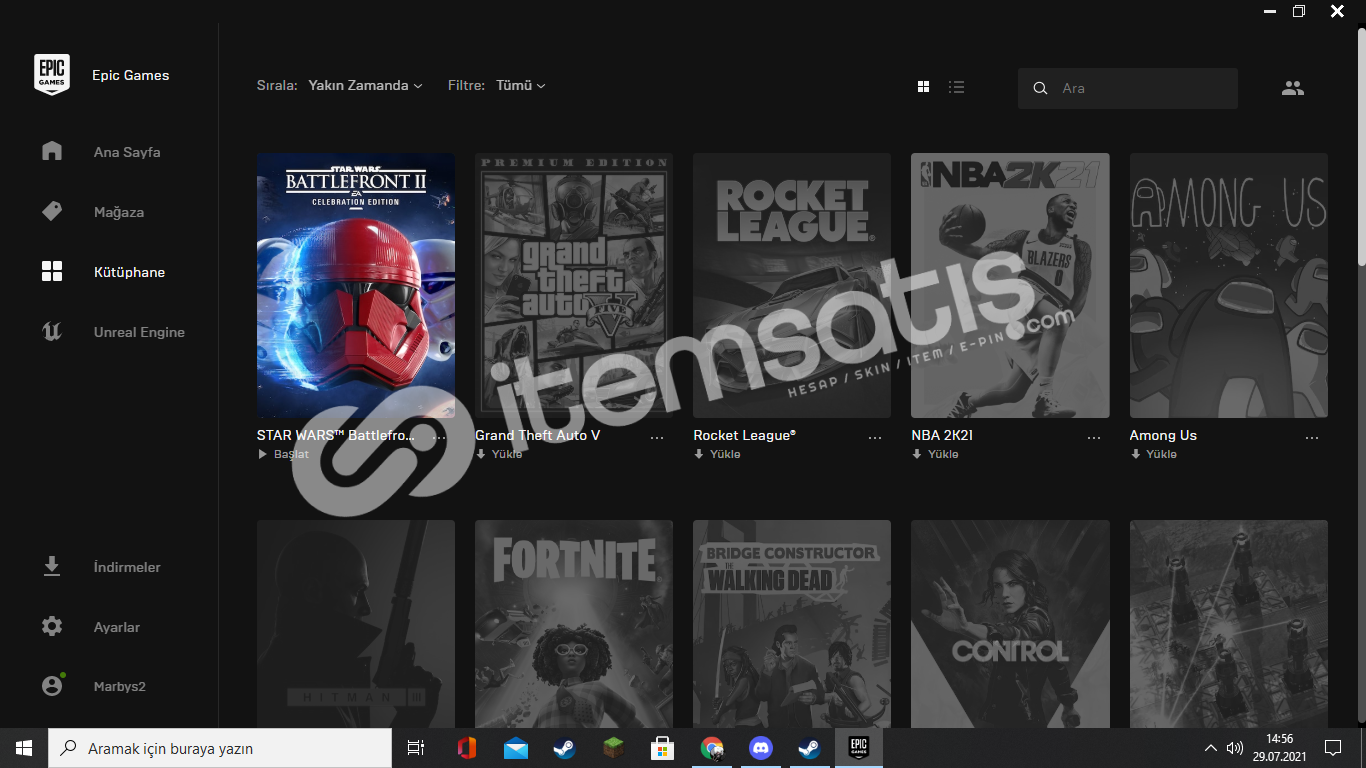Select Rocket League cover thumbnail

click(792, 285)
